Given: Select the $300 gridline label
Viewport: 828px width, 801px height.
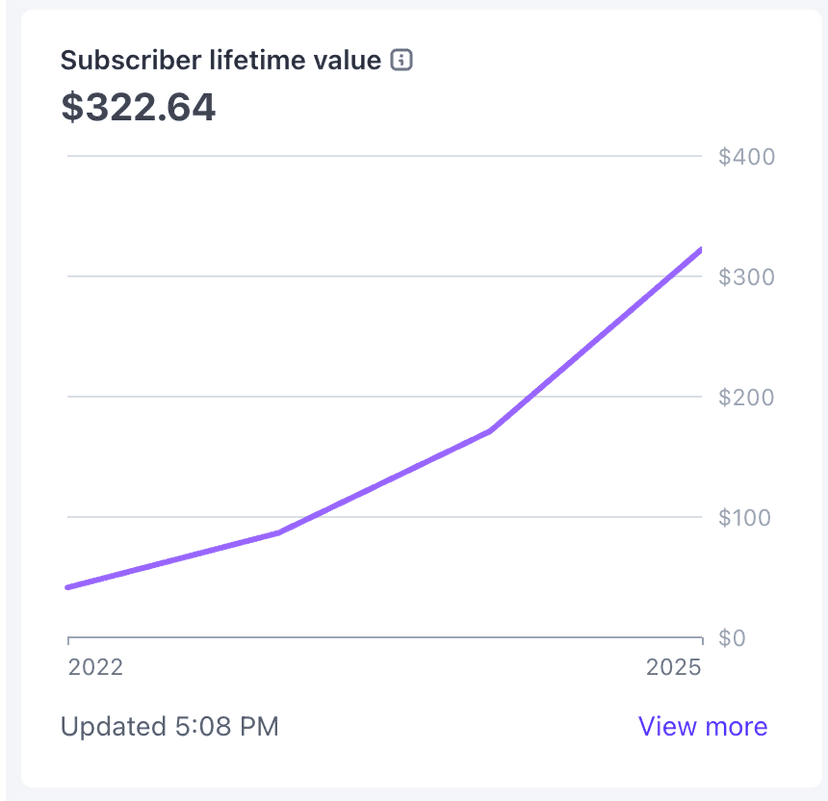Looking at the screenshot, I should (745, 277).
